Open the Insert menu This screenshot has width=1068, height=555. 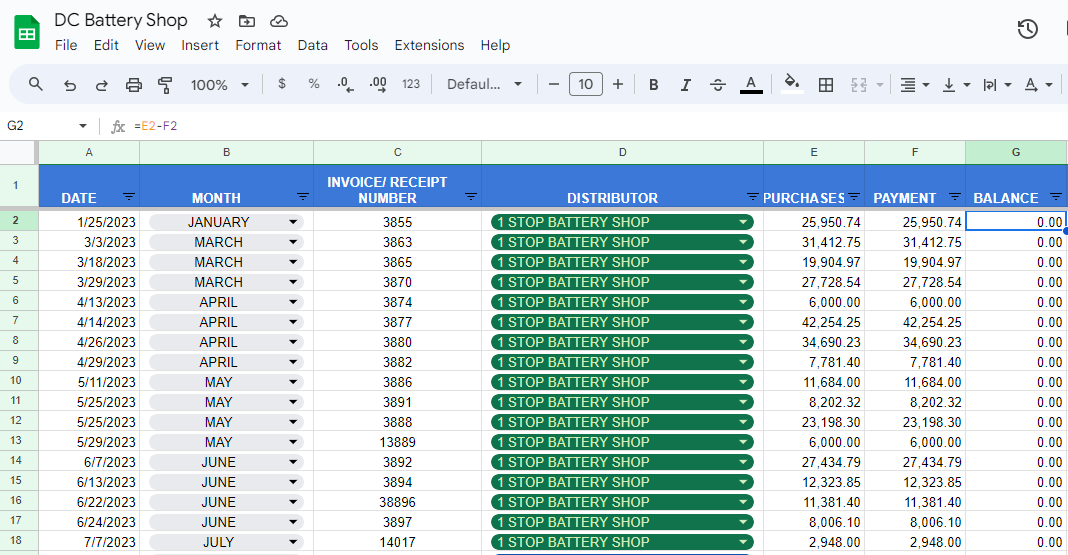coord(200,45)
